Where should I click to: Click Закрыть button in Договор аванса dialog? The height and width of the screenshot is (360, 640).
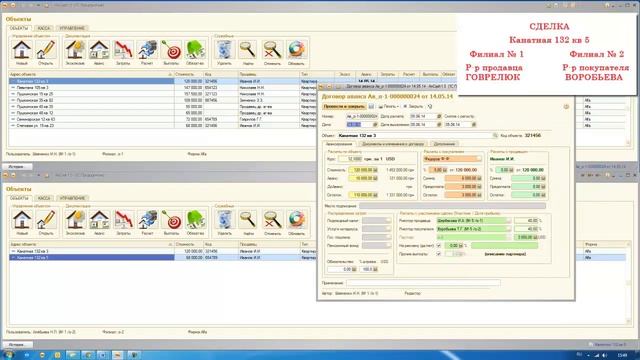click(413, 107)
